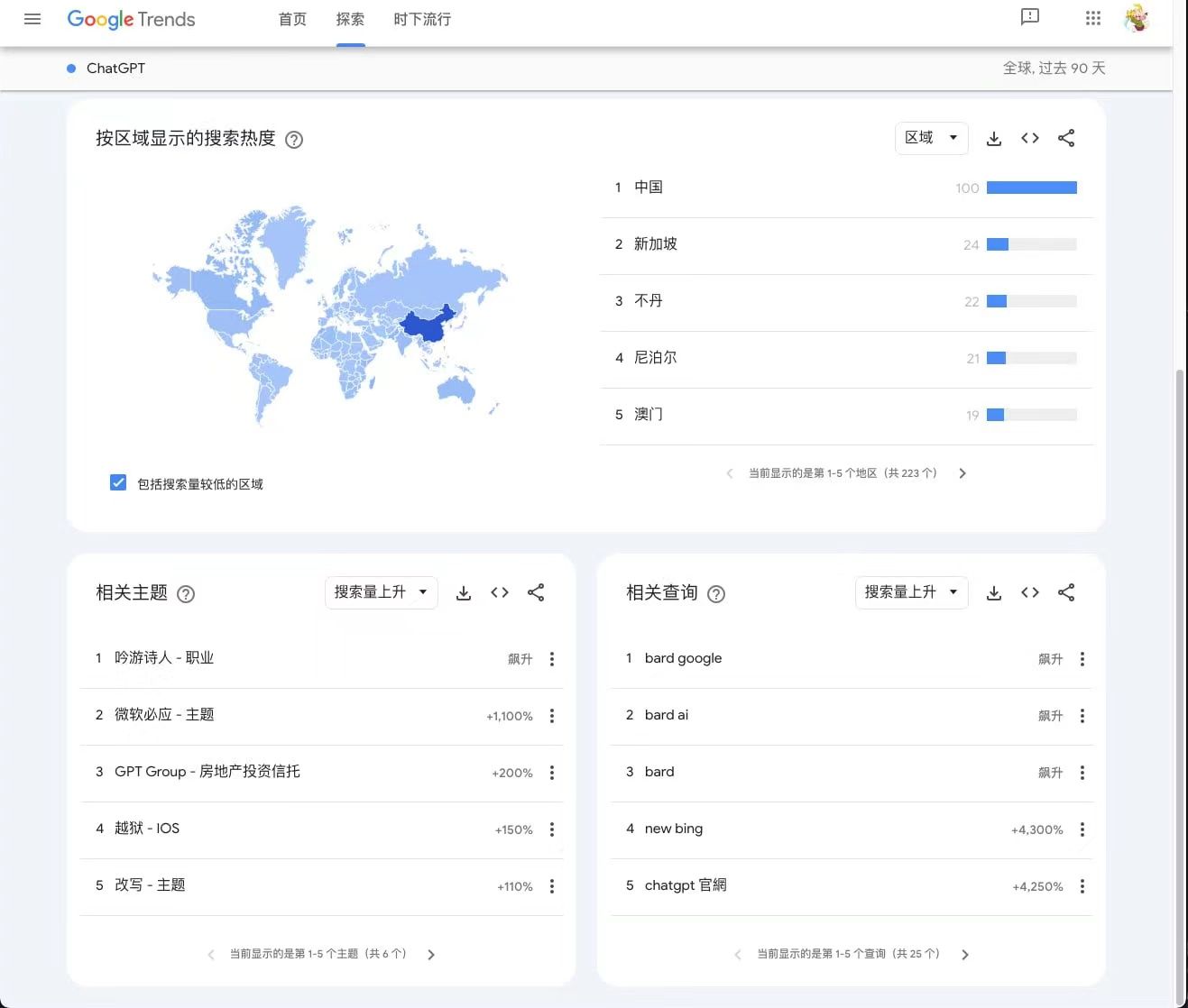Download the region interest data as CSV
This screenshot has width=1188, height=1008.
(x=993, y=138)
